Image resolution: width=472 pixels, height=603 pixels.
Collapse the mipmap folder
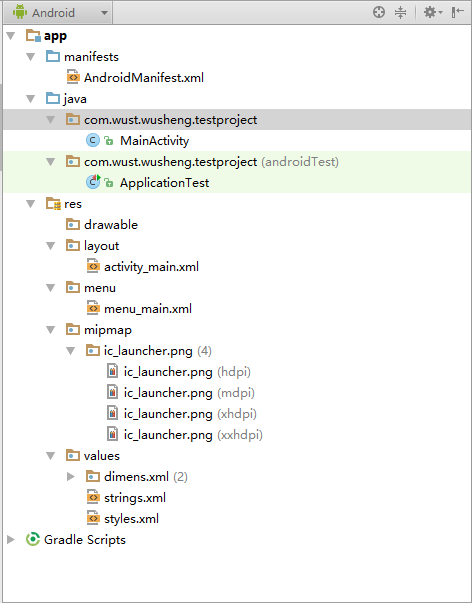pyautogui.click(x=51, y=330)
